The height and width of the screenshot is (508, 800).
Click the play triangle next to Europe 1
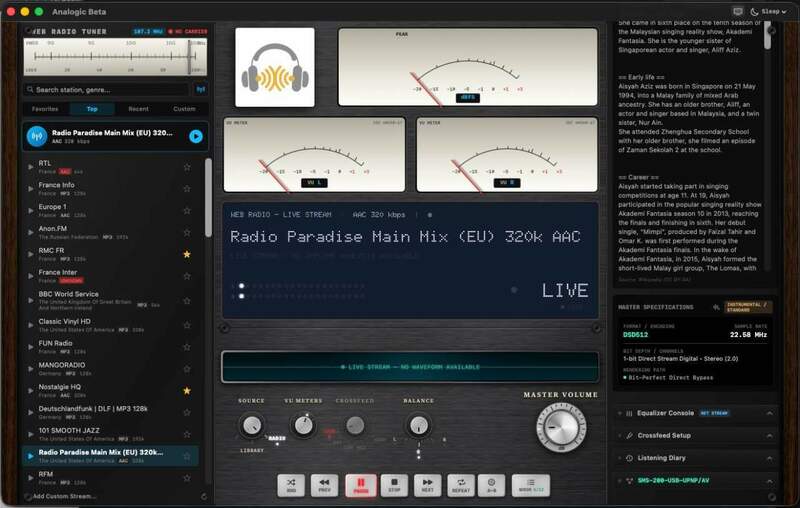pos(31,211)
